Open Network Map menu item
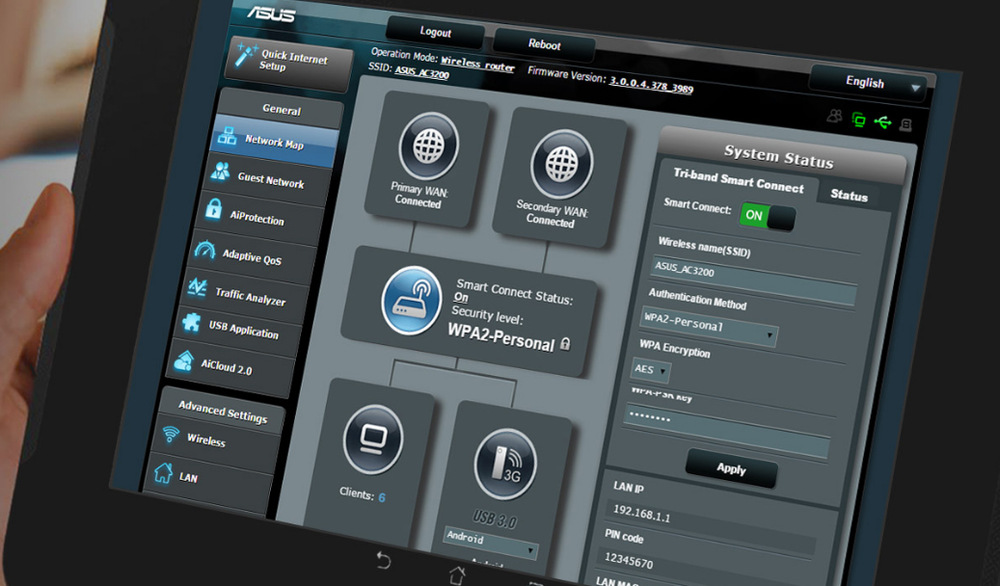The height and width of the screenshot is (586, 1000). [x=273, y=141]
